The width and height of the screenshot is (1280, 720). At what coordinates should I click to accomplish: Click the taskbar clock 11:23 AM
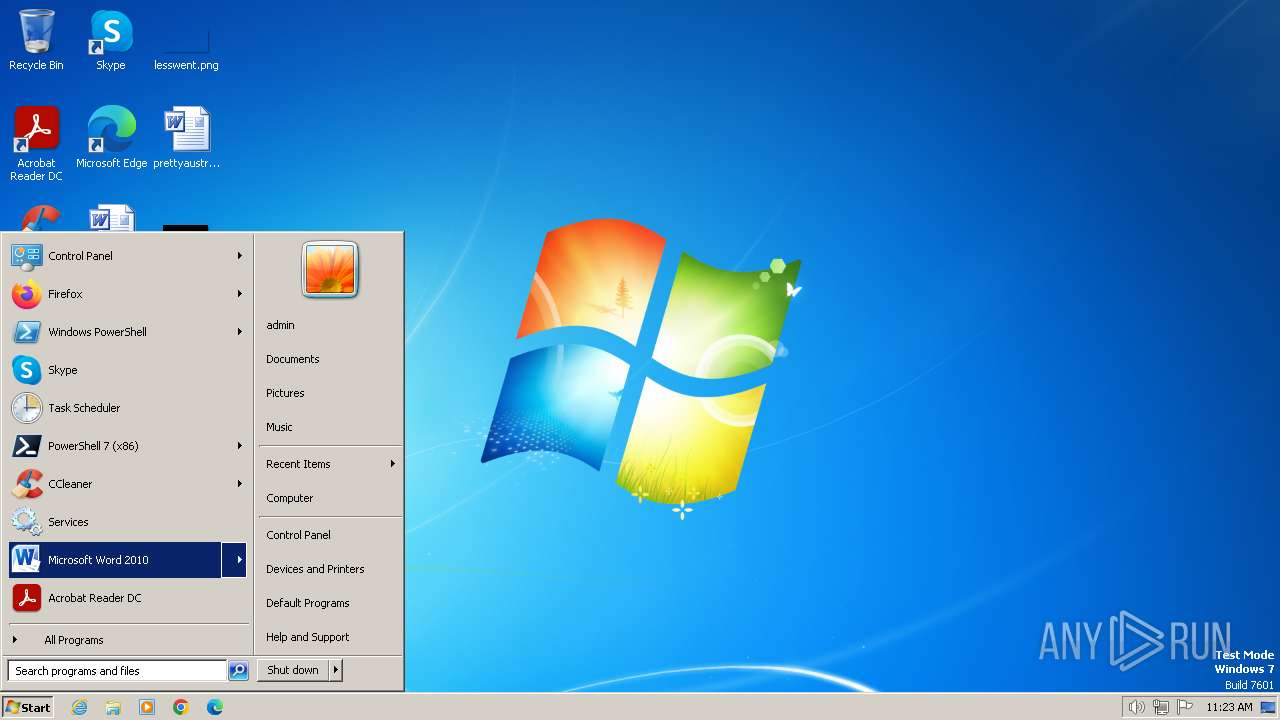point(1229,707)
